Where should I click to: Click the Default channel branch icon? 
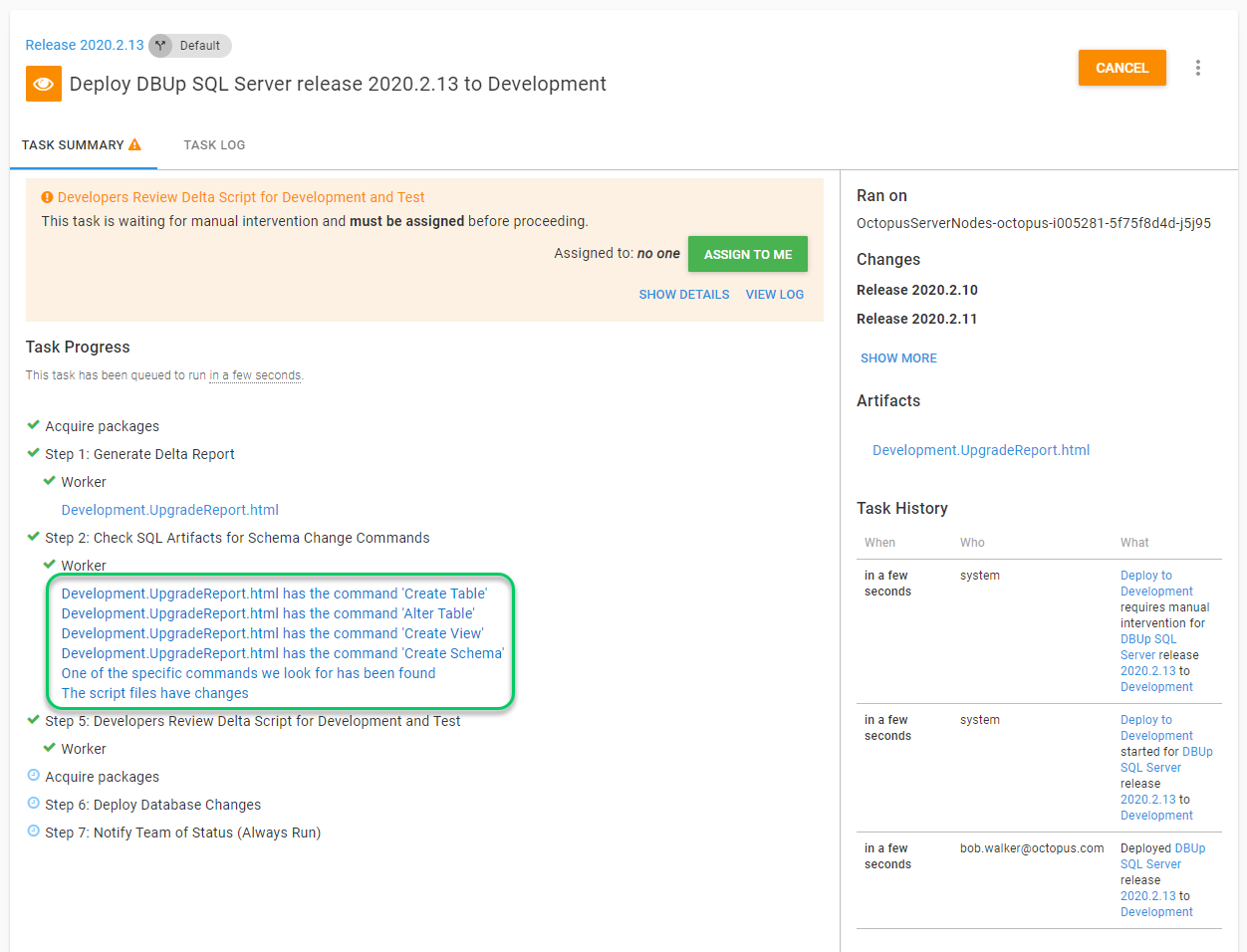click(160, 46)
